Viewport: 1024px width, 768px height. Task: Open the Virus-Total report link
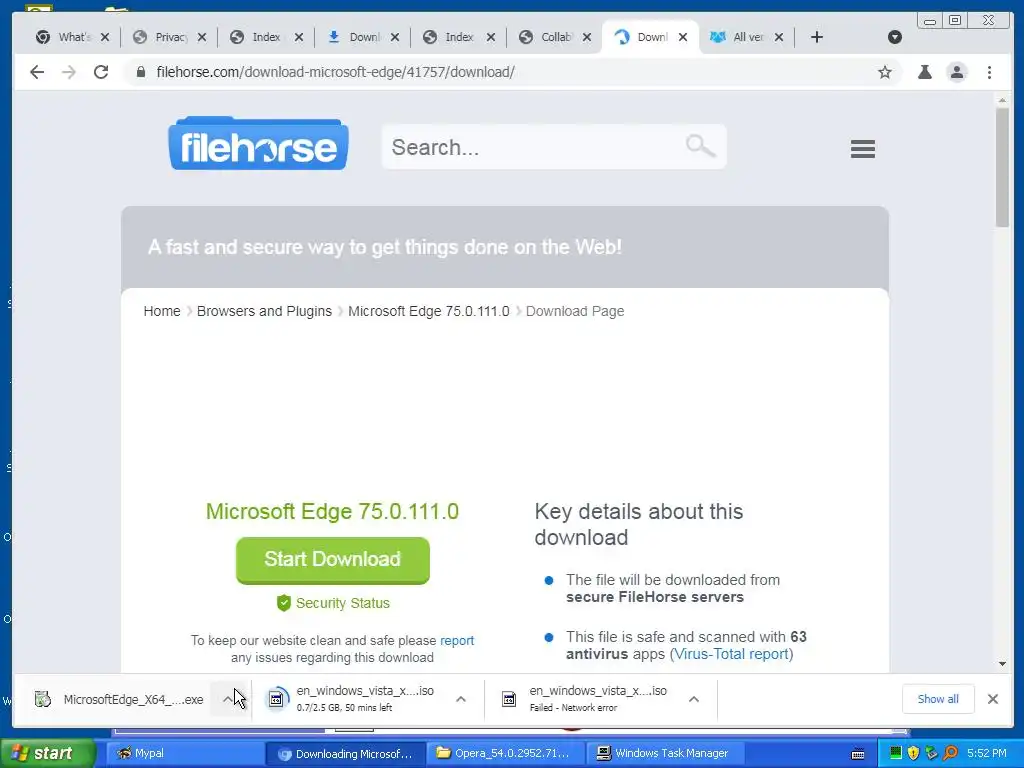tap(731, 654)
